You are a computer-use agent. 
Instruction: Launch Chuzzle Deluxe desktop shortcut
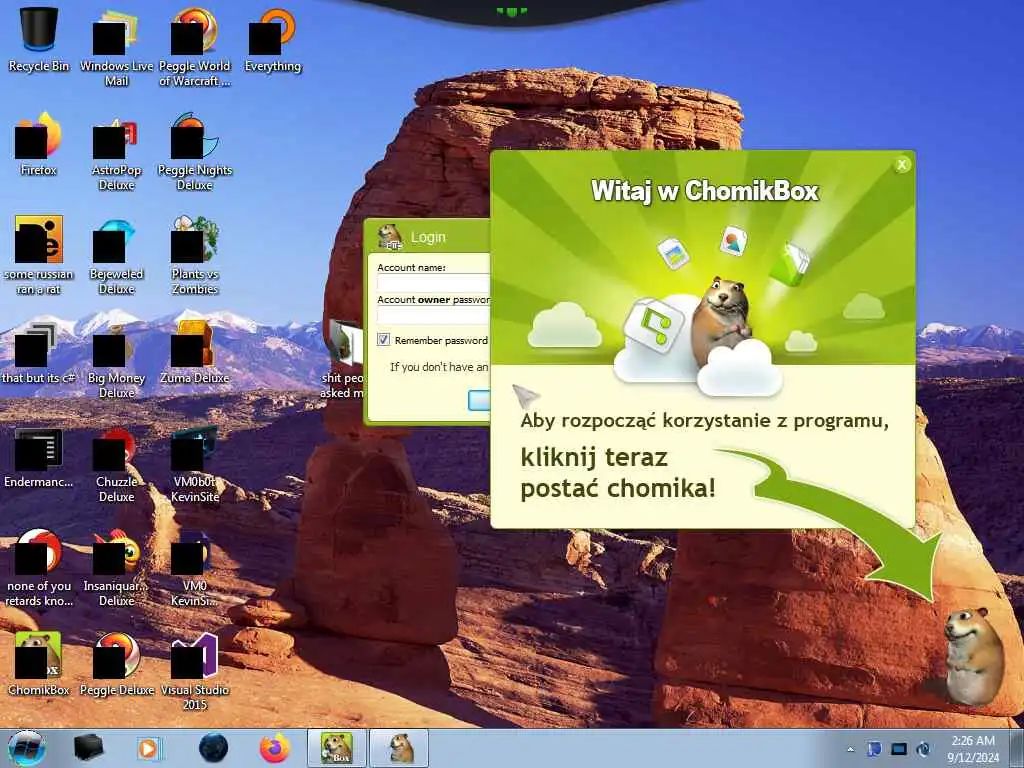(116, 464)
